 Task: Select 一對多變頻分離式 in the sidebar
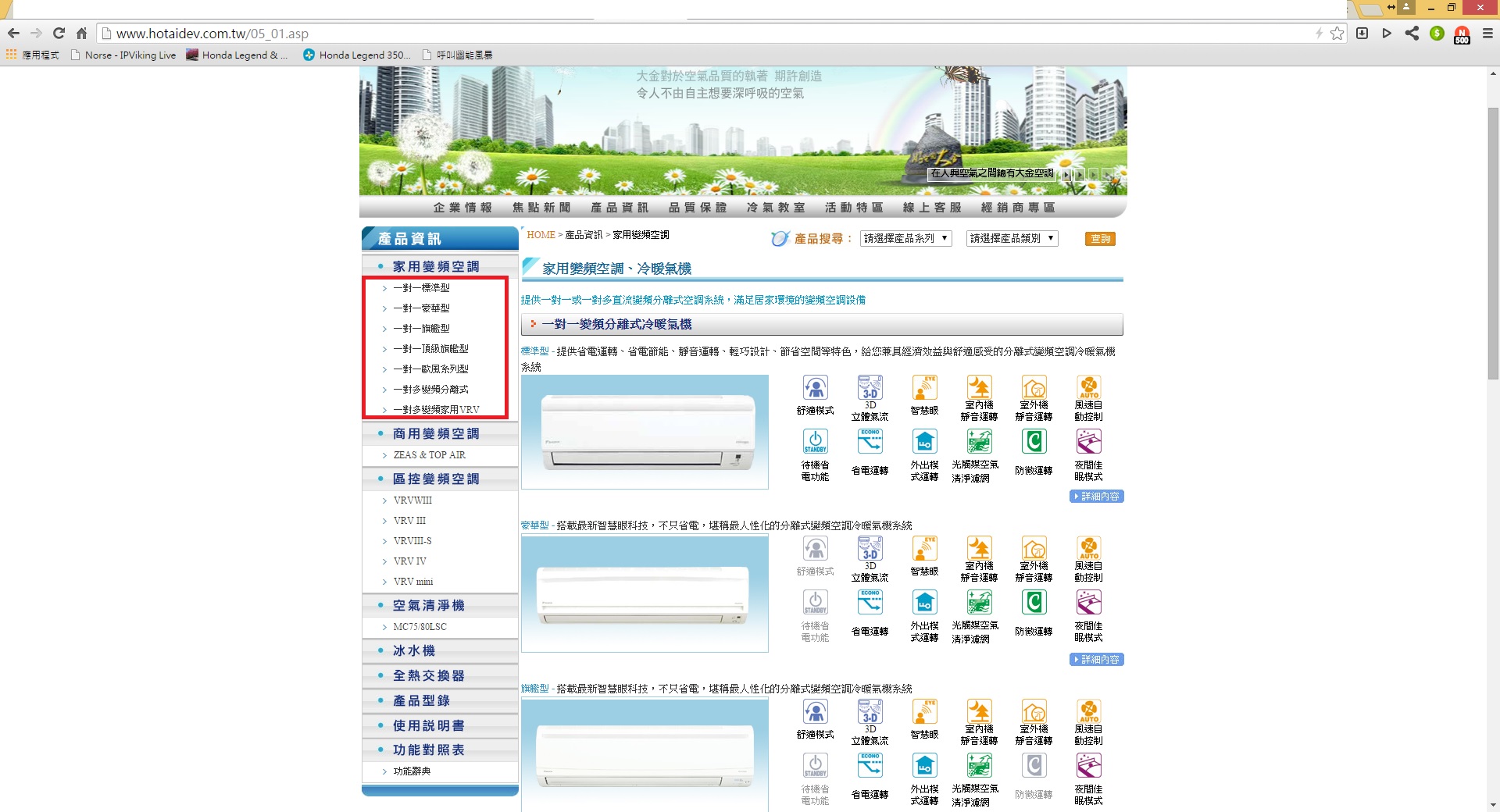(x=431, y=390)
